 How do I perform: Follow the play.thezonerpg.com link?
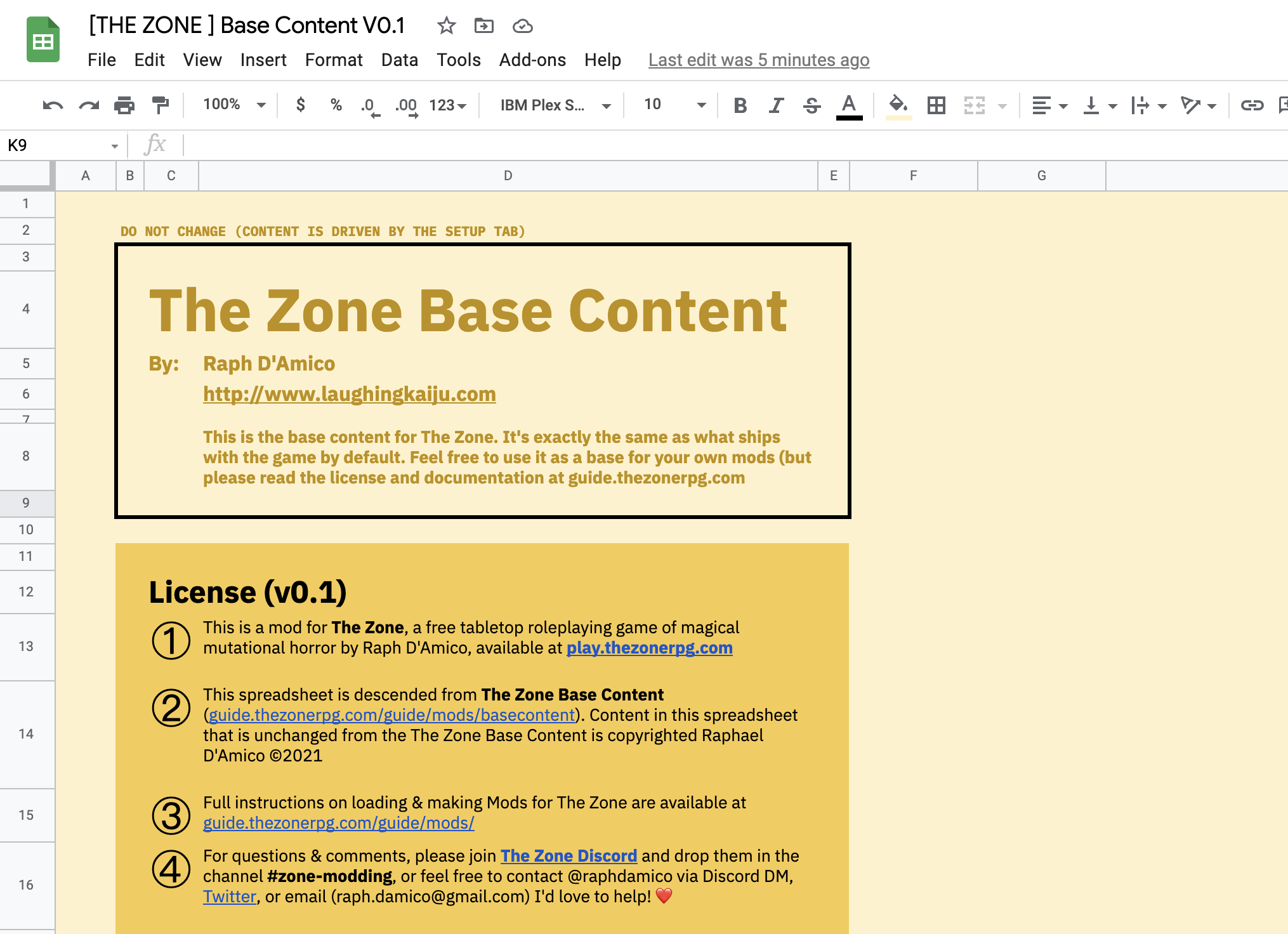coord(650,648)
